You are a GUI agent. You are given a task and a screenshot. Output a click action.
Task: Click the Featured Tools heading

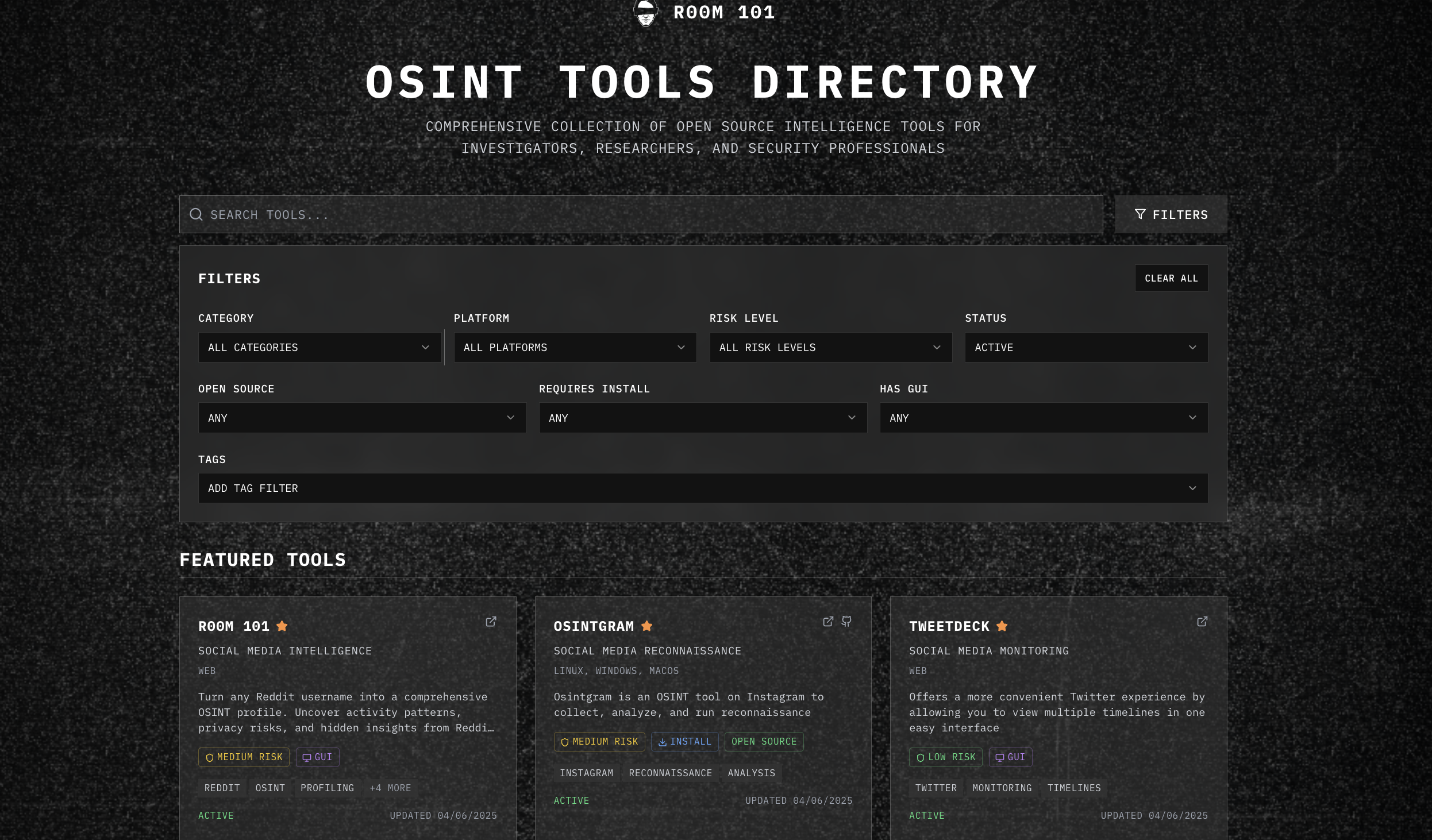[263, 560]
